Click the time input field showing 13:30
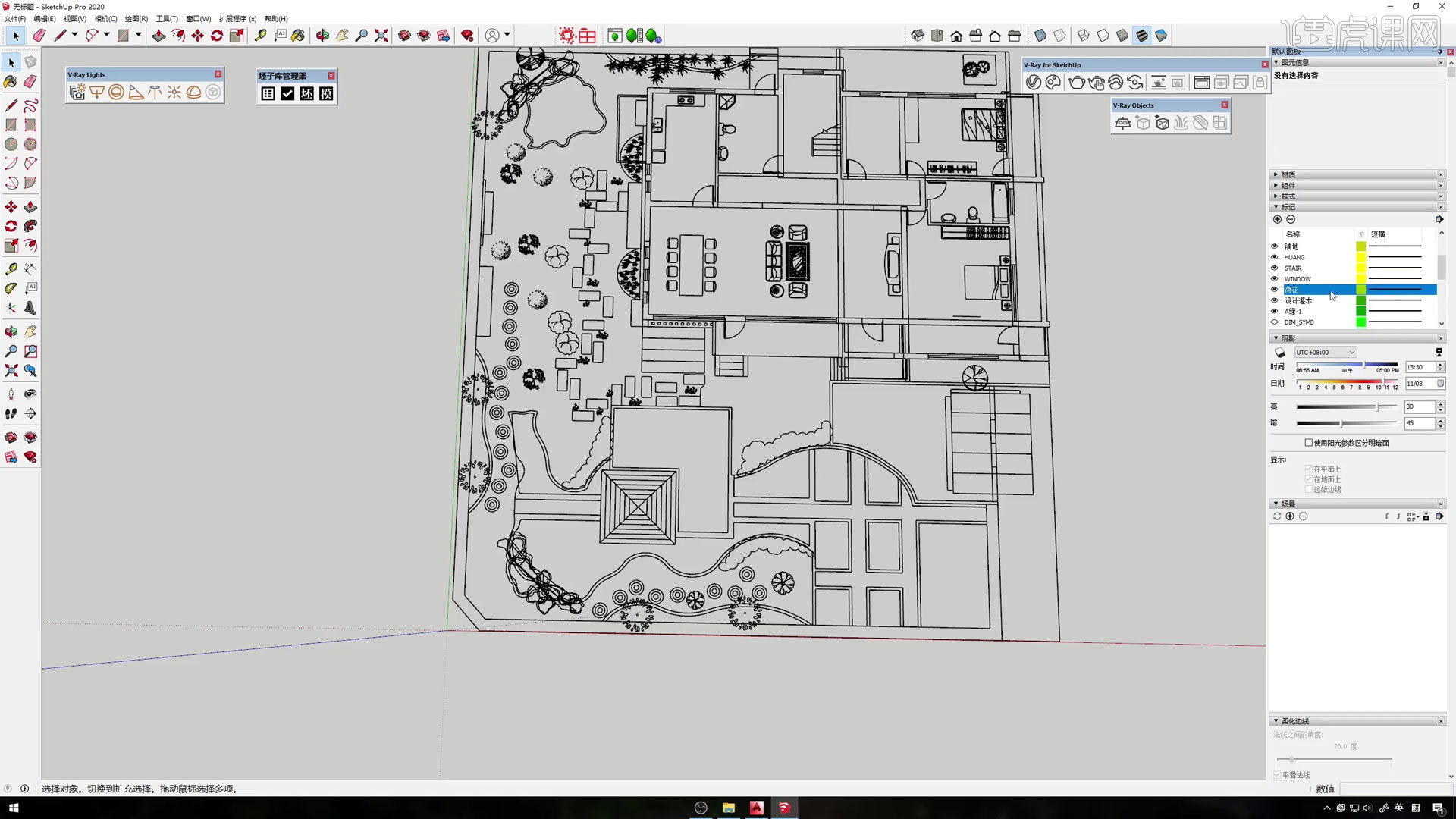This screenshot has width=1456, height=819. 1420,367
